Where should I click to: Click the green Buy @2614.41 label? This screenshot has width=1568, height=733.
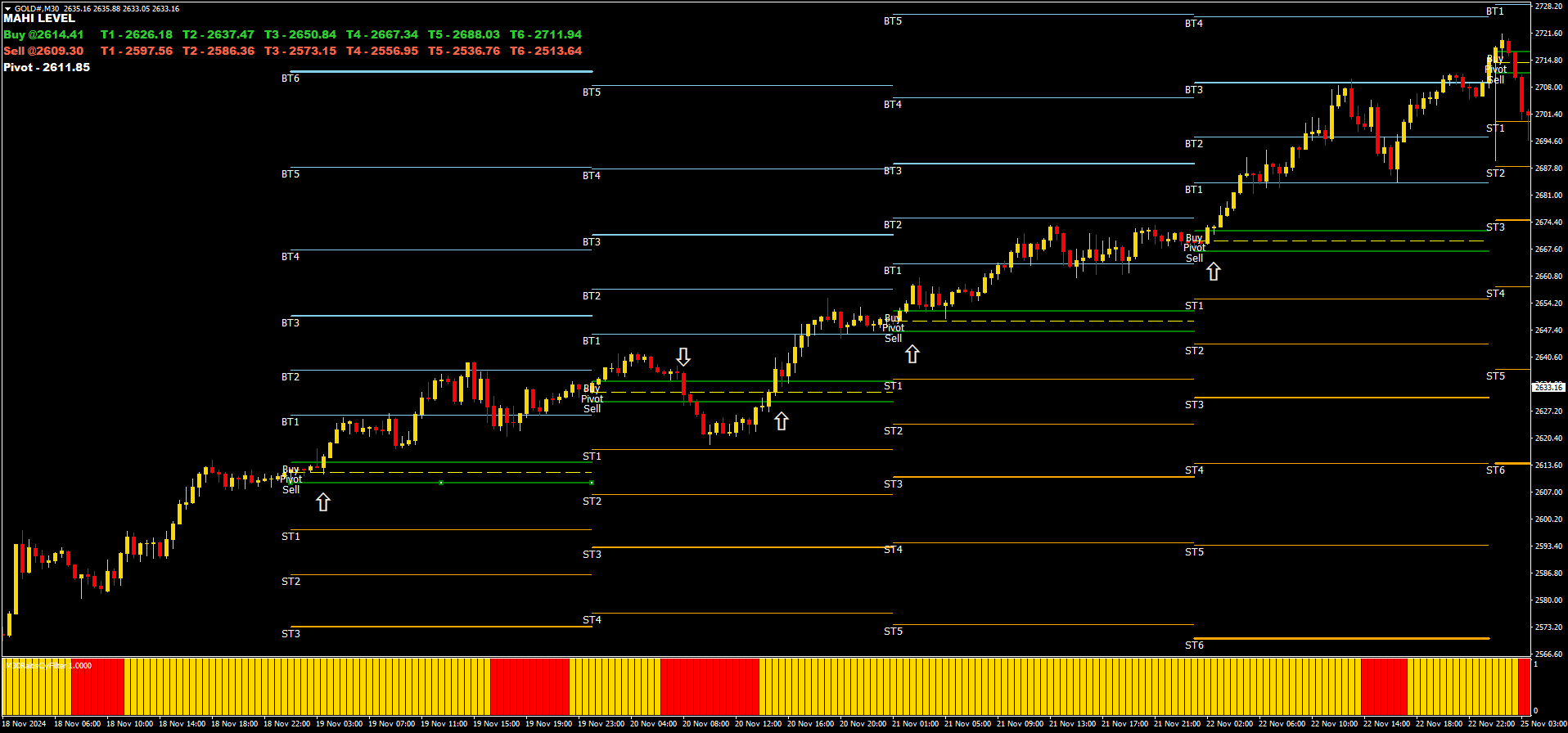pyautogui.click(x=43, y=34)
